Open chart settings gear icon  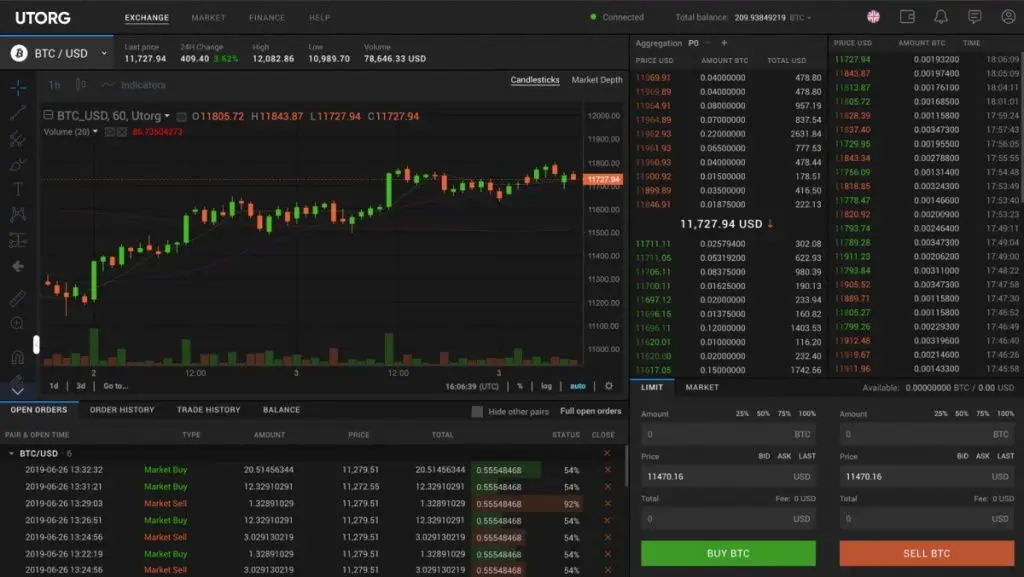(x=609, y=386)
